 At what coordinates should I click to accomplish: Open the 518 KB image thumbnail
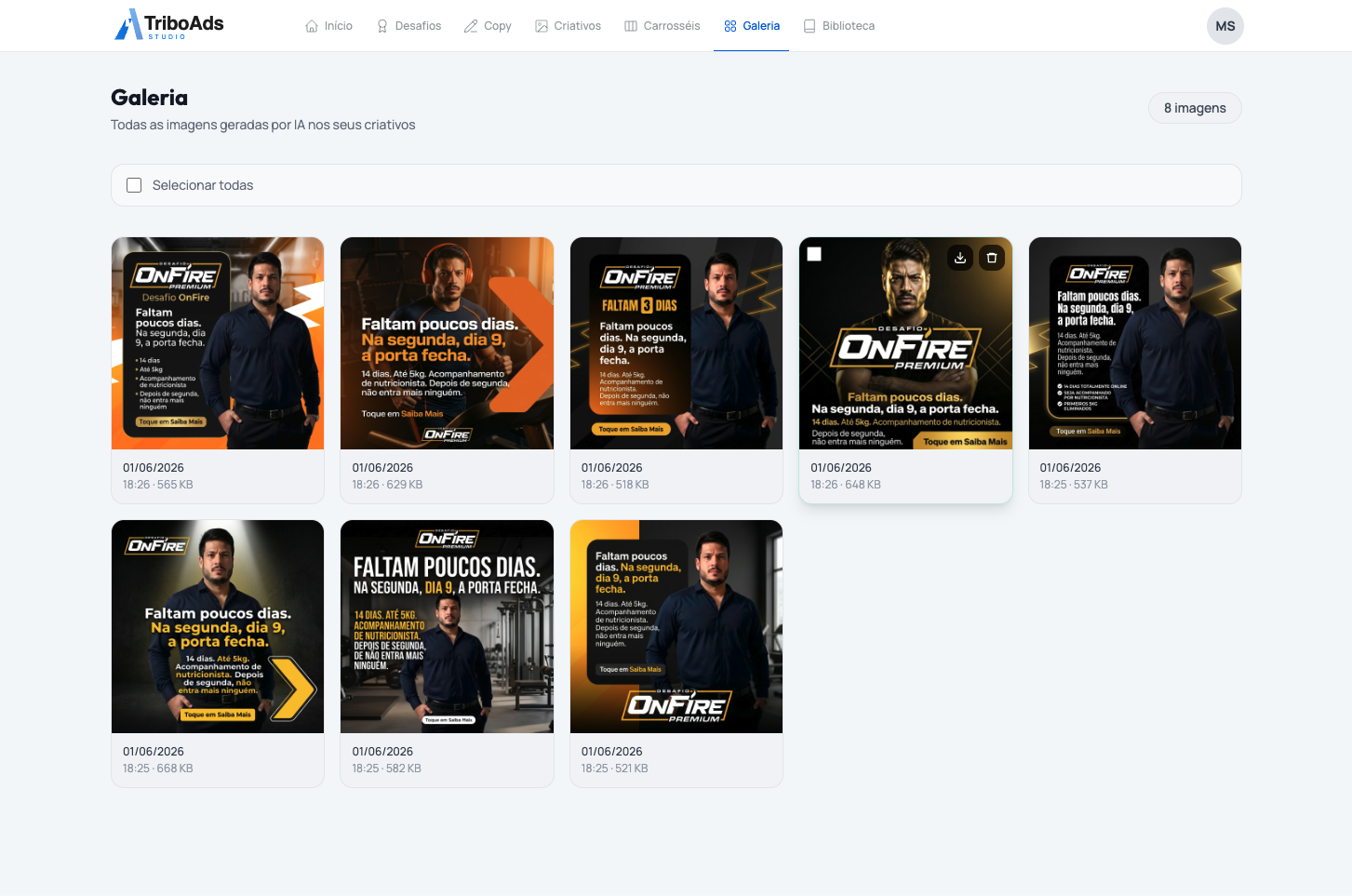676,343
